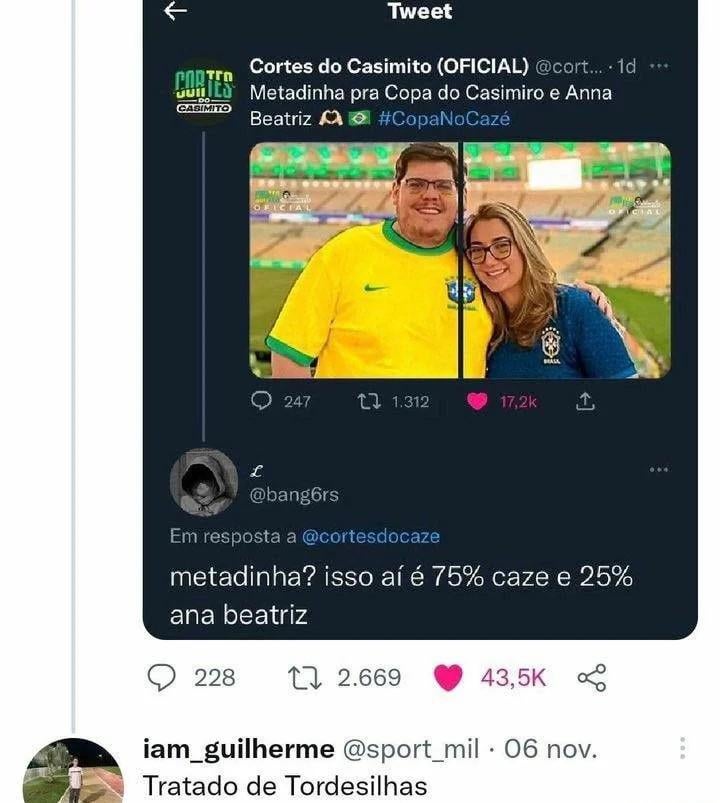Tap the back arrow in Tweet header

[x=176, y=11]
